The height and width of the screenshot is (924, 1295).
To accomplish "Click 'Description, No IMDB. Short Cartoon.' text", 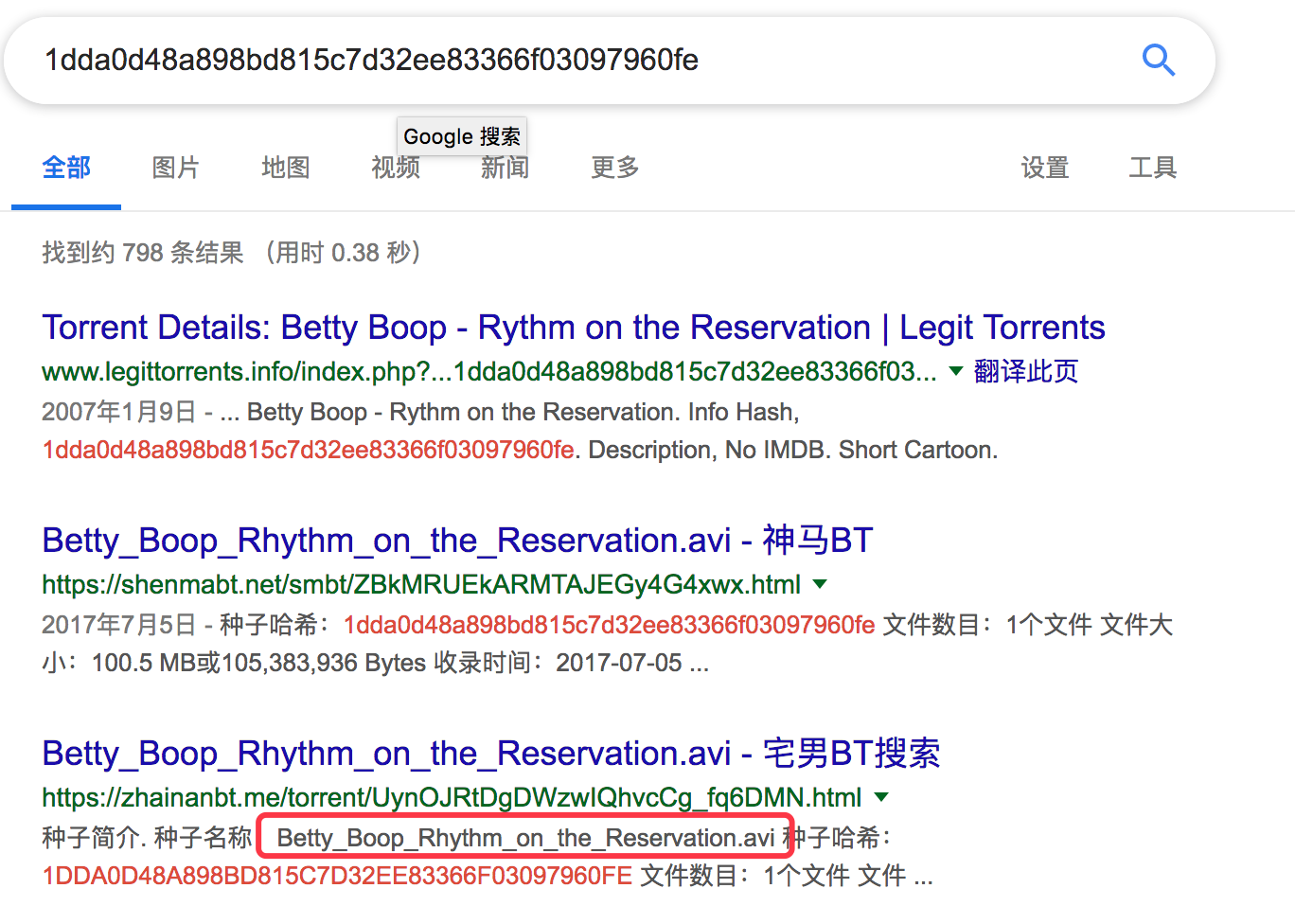I will click(x=793, y=450).
